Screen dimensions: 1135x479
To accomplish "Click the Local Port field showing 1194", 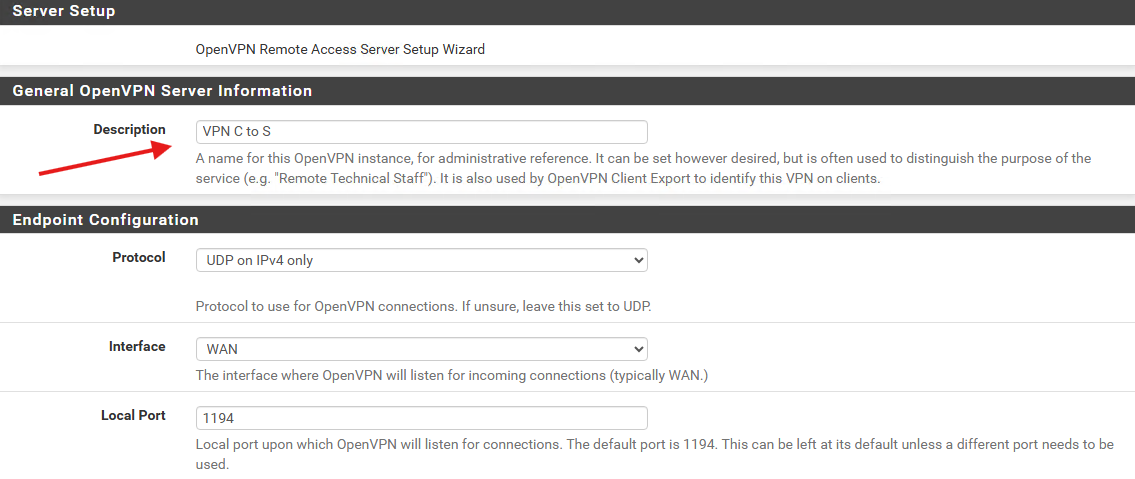I will (421, 418).
